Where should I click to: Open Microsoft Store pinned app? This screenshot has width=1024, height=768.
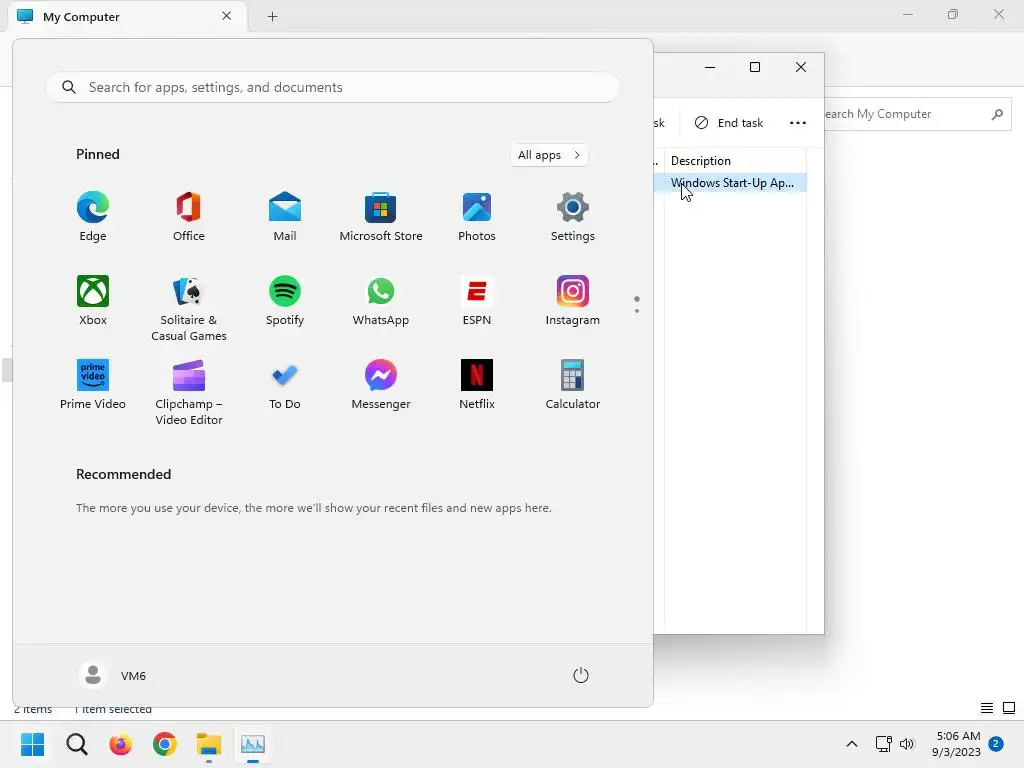[381, 217]
